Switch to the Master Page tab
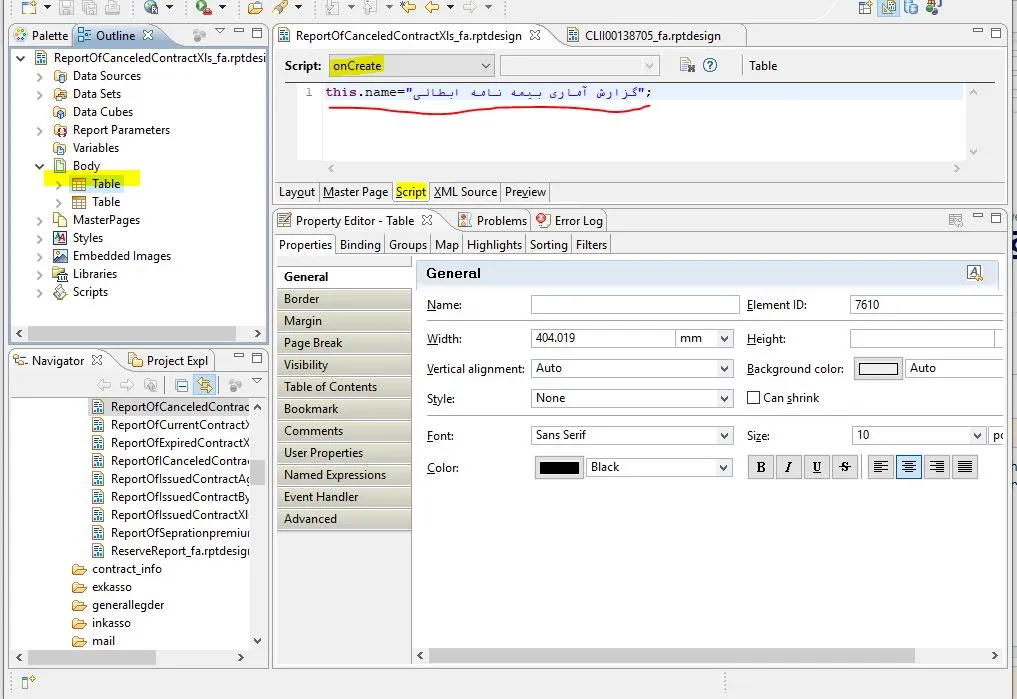This screenshot has width=1017, height=699. [x=355, y=192]
